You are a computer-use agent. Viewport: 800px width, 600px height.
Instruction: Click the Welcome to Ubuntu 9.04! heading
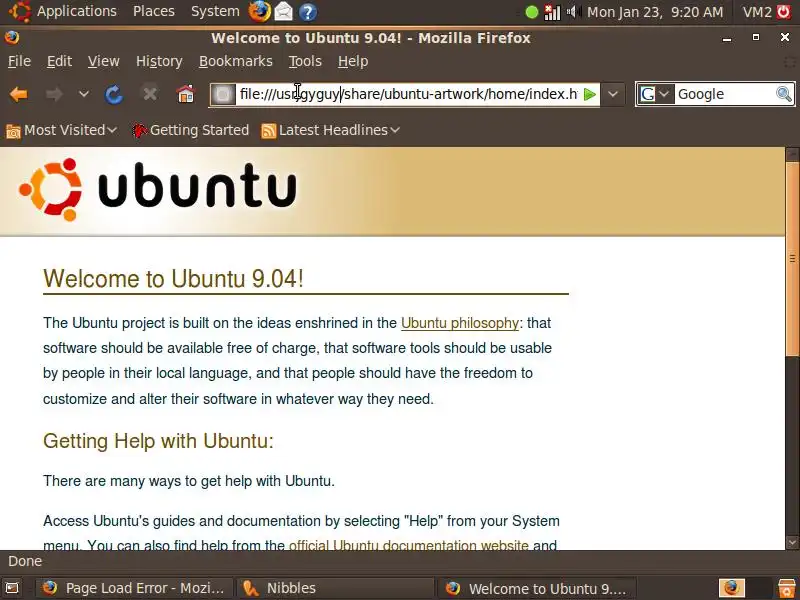pyautogui.click(x=173, y=279)
